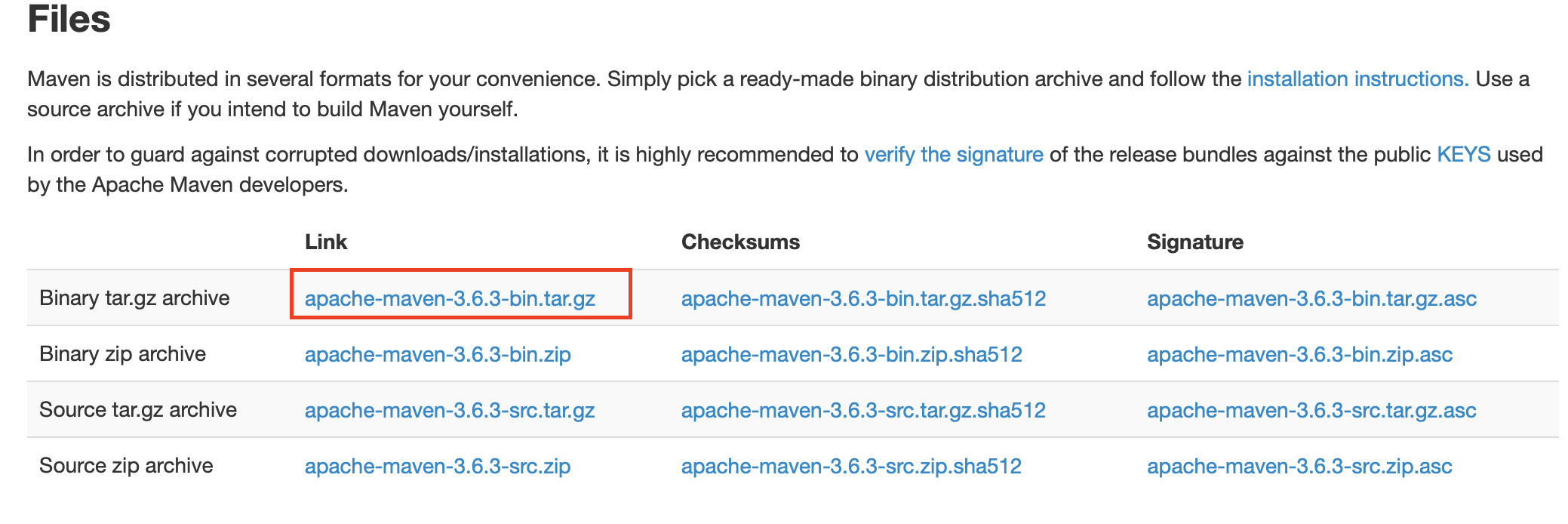Open the apache-maven-3.6.3-bin.zip.asc signature file
1568x524 pixels.
point(1299,353)
